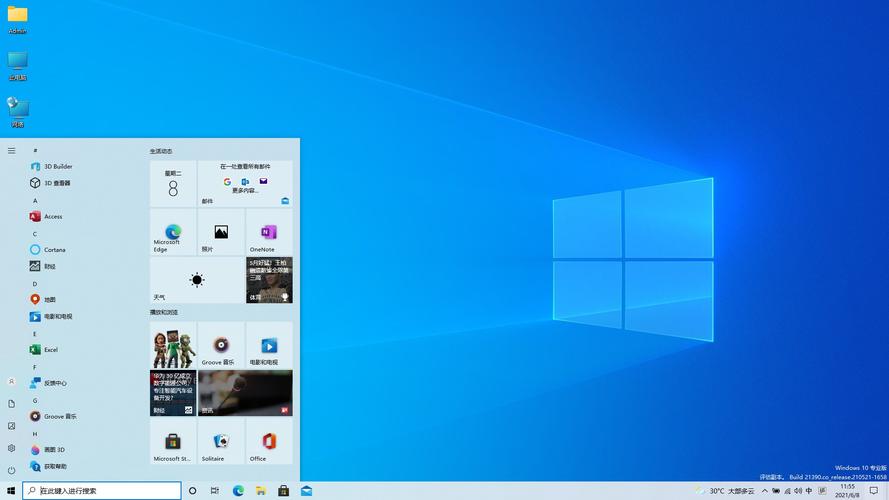Screen dimensions: 889x500
Task: Open the Microsoft Store tile
Action: click(x=173, y=442)
